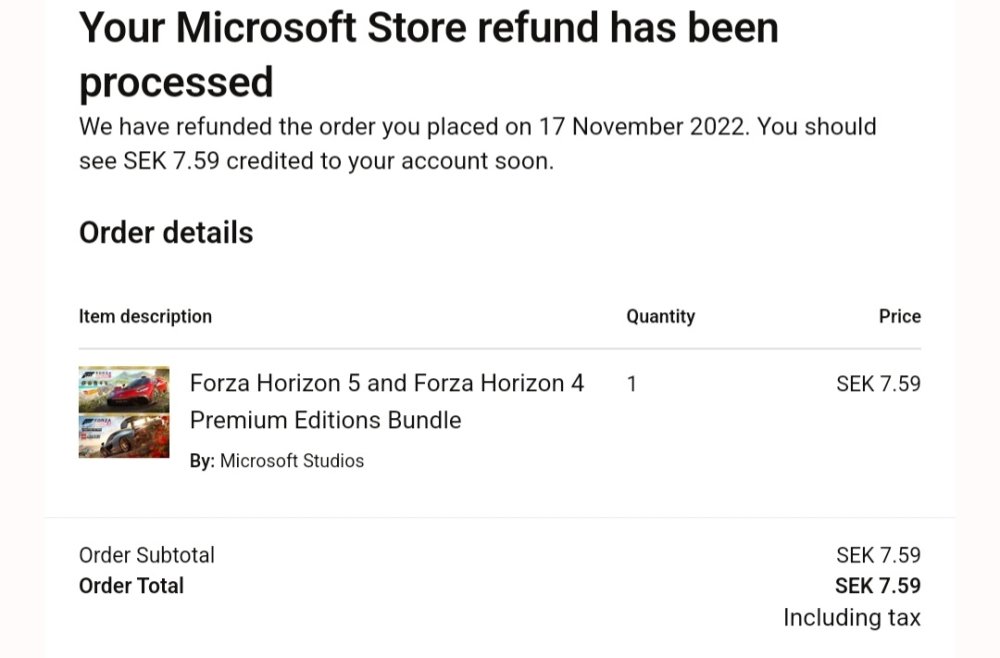Click the Quantity column header

pos(660,316)
